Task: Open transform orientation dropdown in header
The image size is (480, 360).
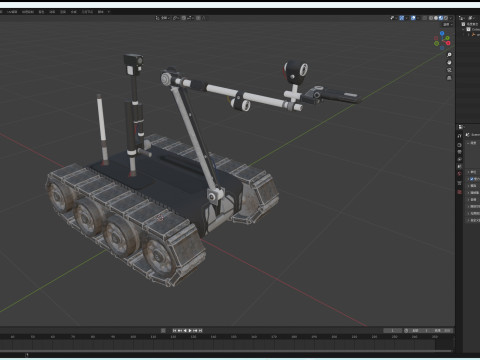Action: [162, 18]
